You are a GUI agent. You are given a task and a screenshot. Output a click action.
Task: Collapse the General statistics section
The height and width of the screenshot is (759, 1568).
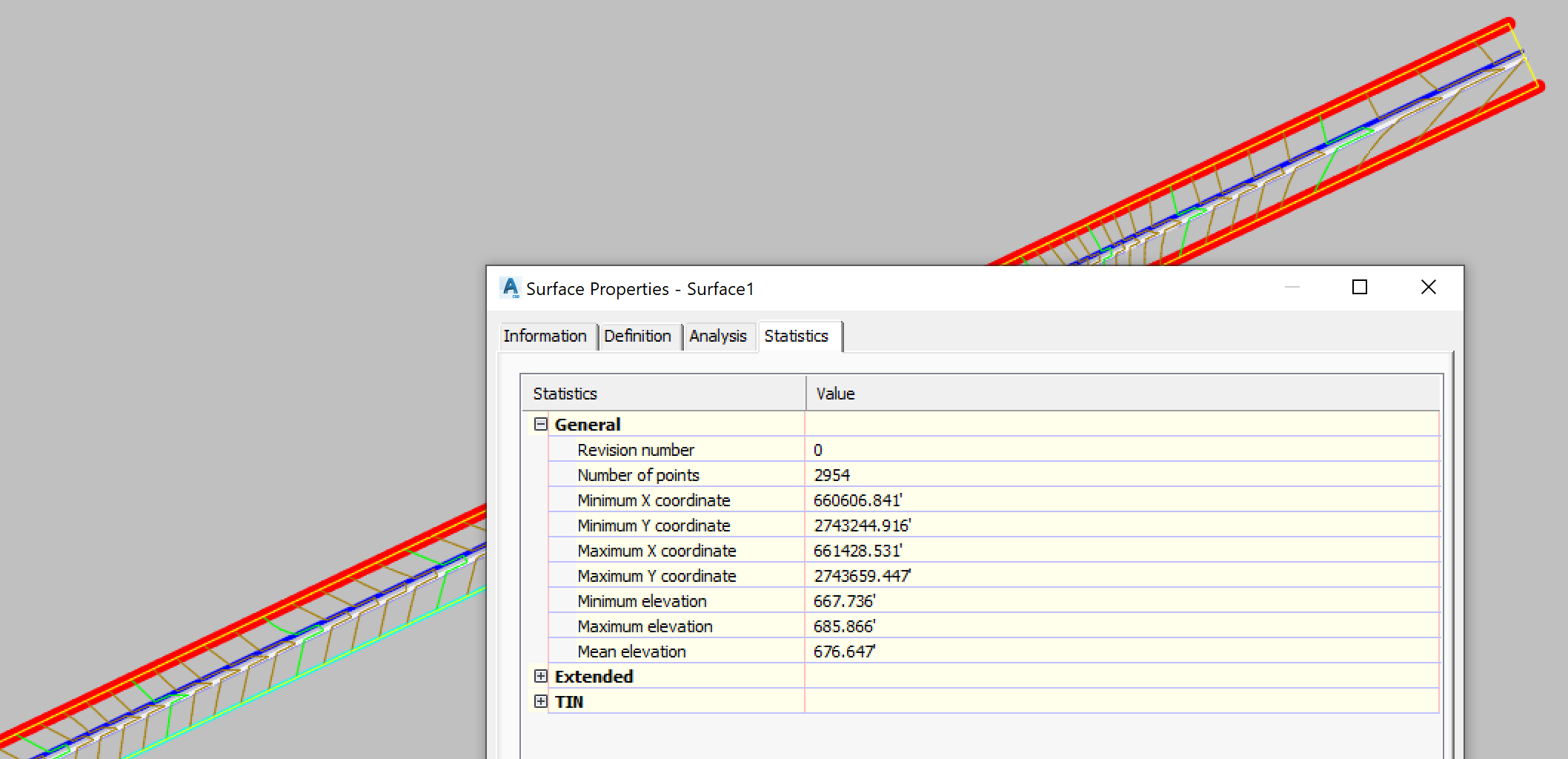click(x=539, y=423)
